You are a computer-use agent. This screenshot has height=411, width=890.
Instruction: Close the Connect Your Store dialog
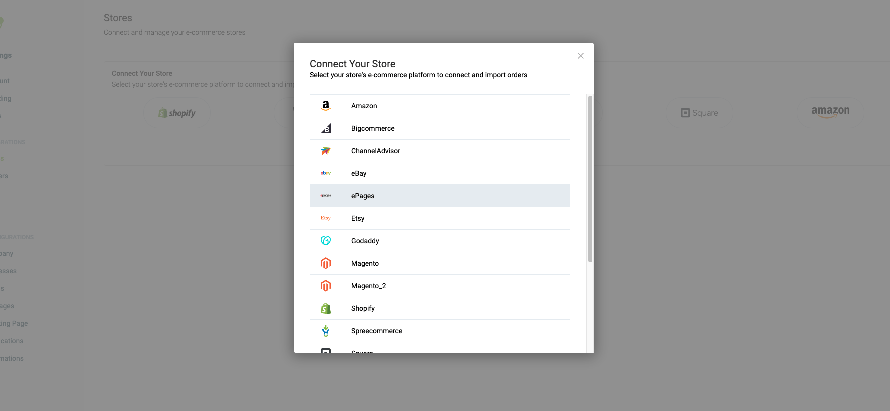tap(580, 56)
